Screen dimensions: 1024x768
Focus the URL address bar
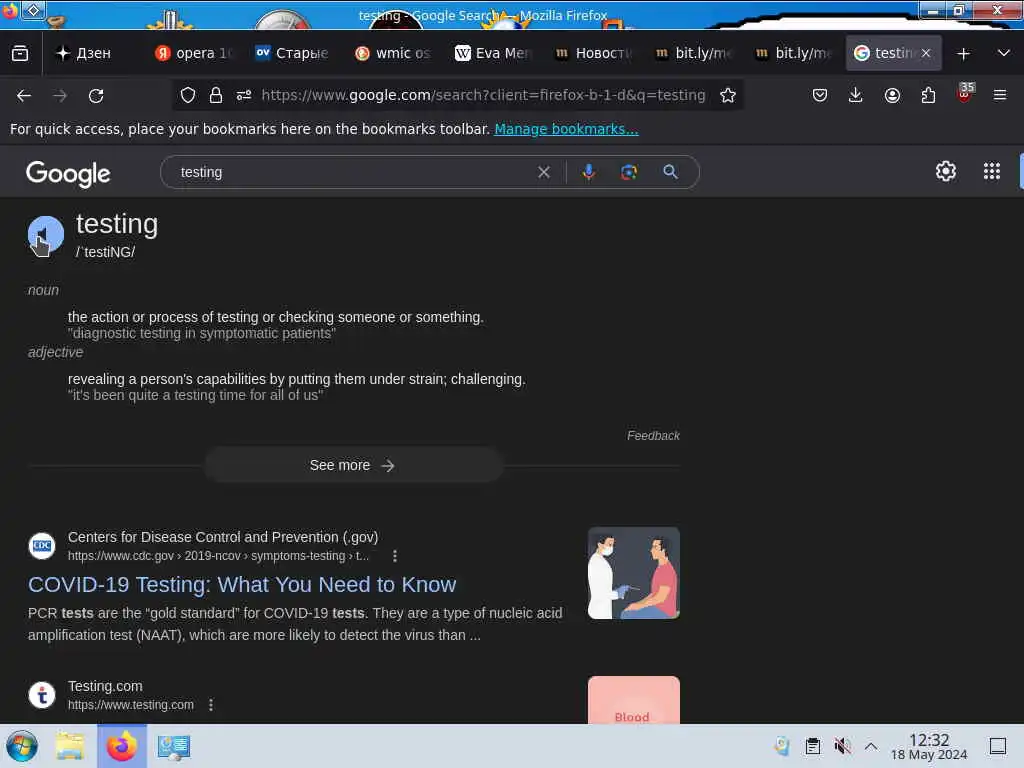[x=483, y=95]
